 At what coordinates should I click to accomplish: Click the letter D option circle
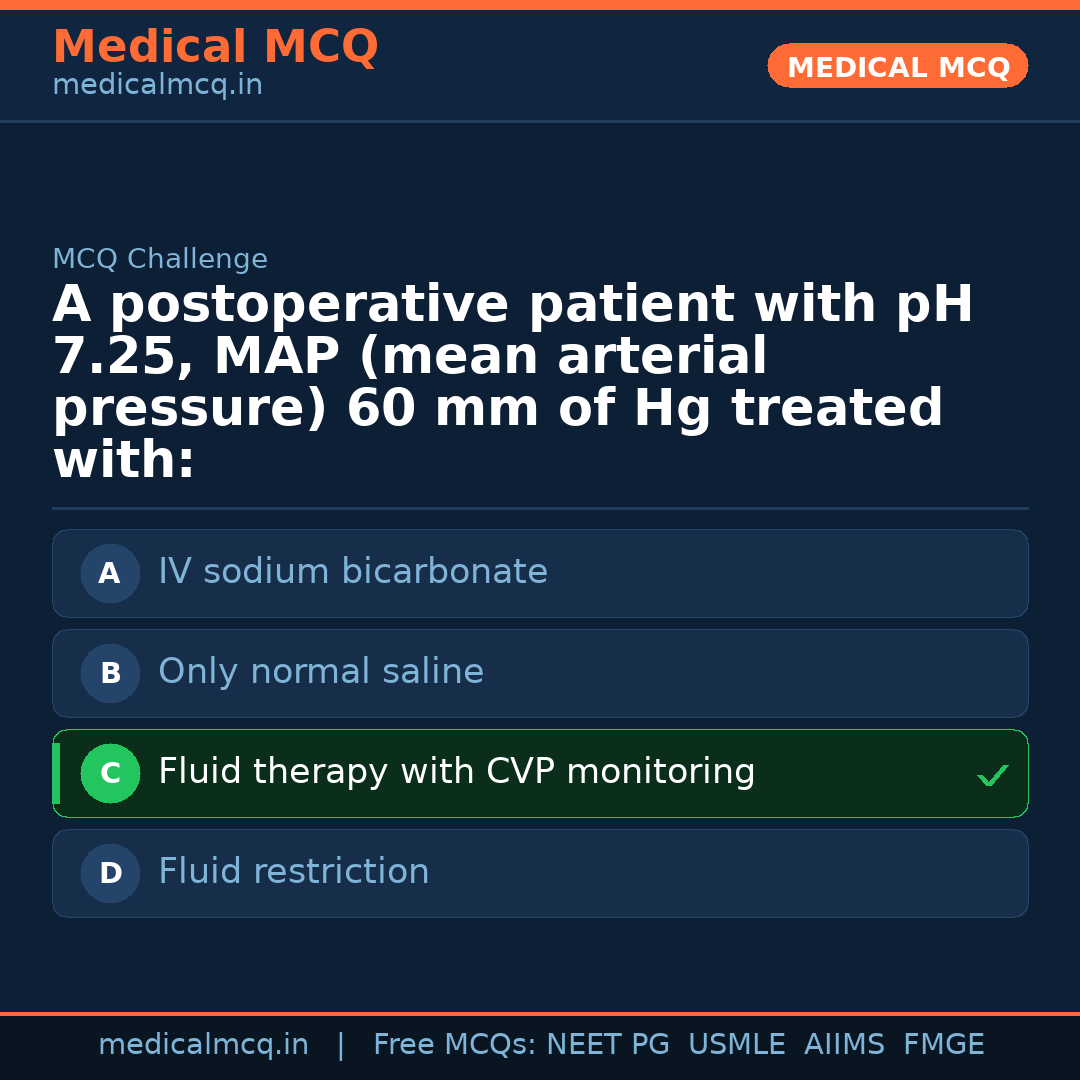click(x=110, y=873)
